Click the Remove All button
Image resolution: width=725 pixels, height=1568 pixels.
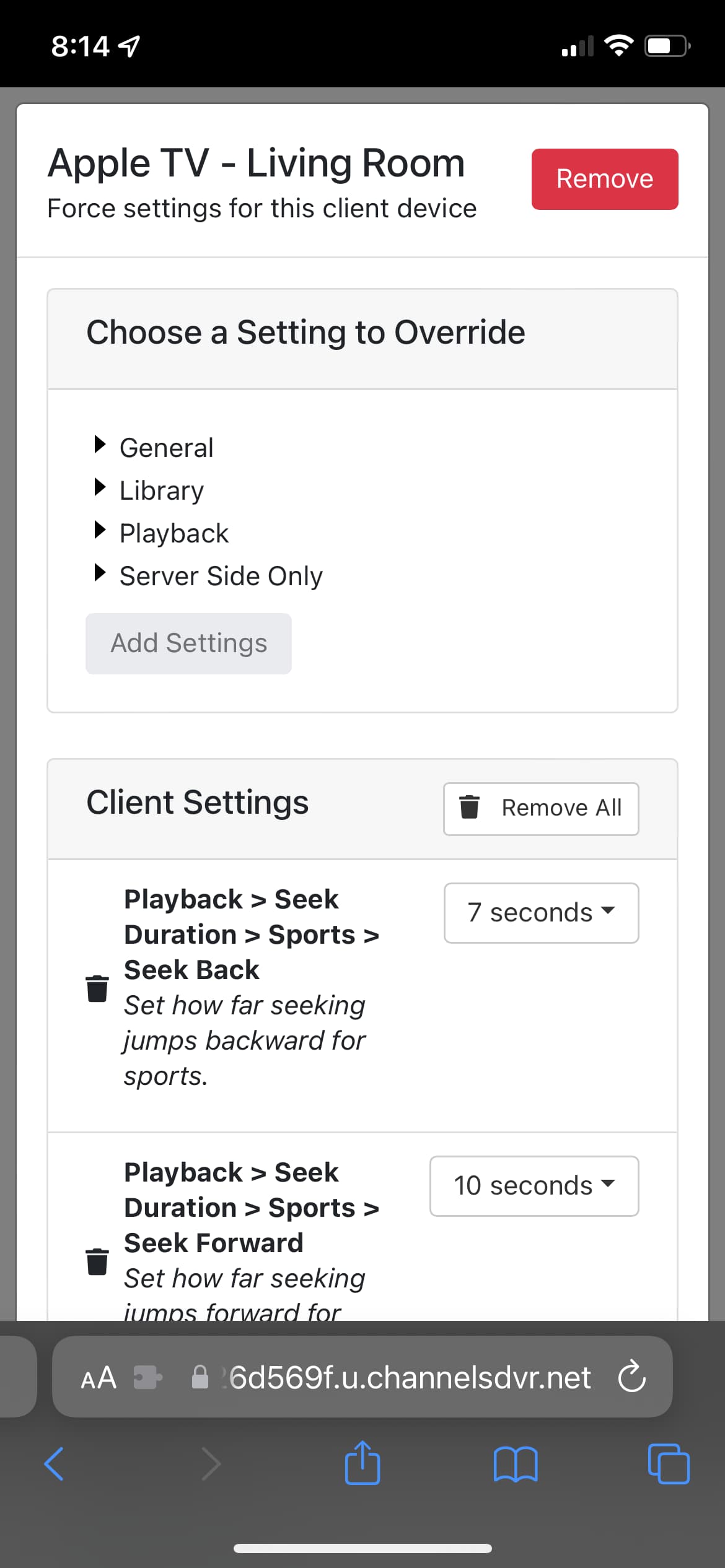[541, 808]
